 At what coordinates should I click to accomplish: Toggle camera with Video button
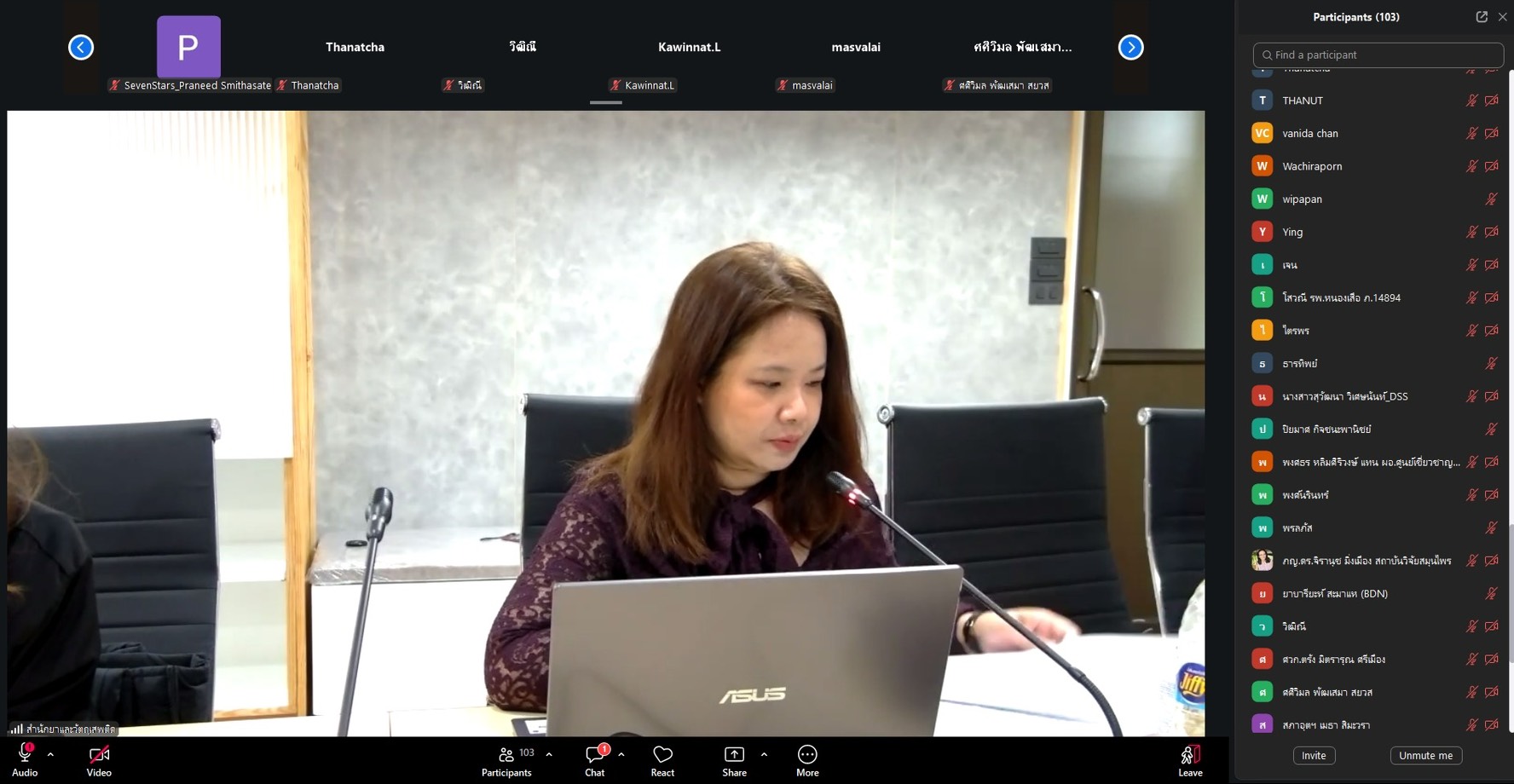pos(99,755)
